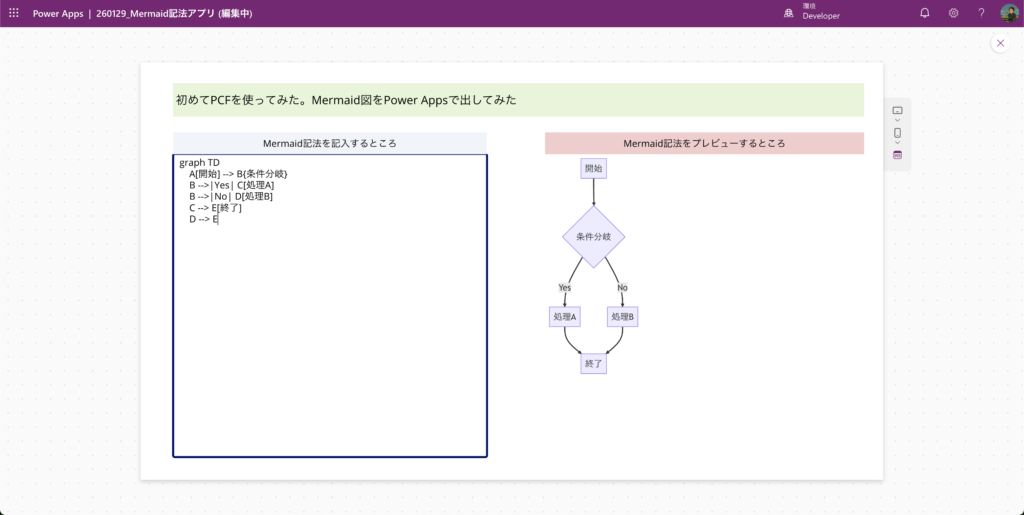This screenshot has width=1024, height=515.
Task: Click the 処理A node in the diagram
Action: point(564,316)
